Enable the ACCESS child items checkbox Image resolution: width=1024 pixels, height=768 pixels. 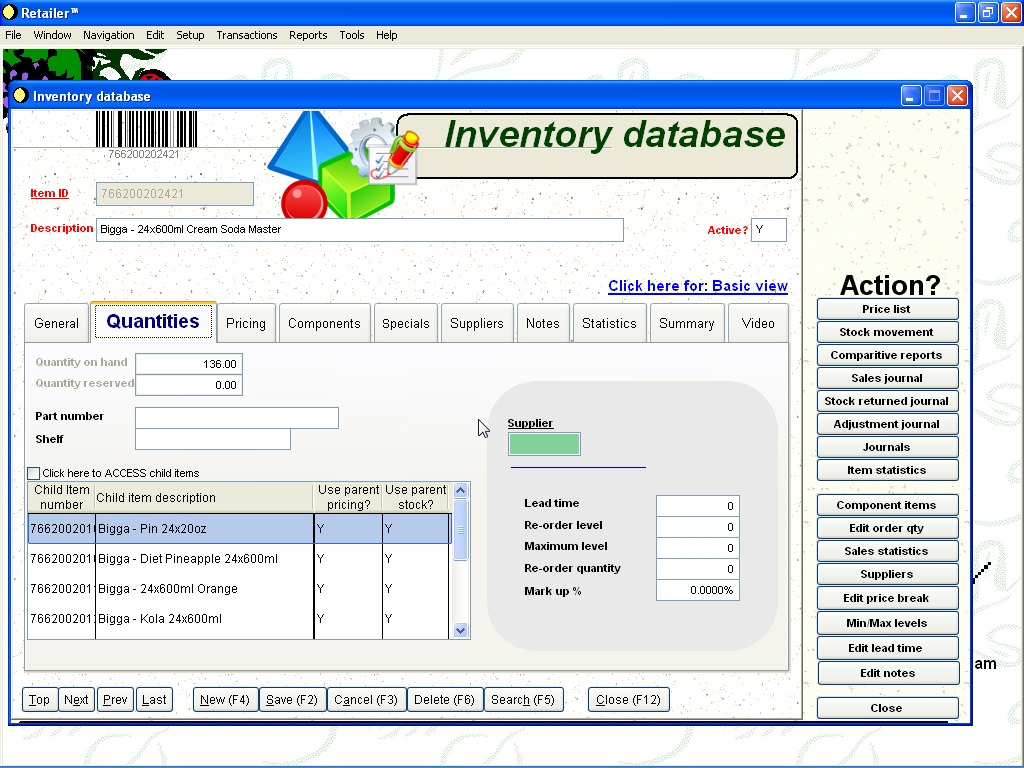[x=34, y=473]
